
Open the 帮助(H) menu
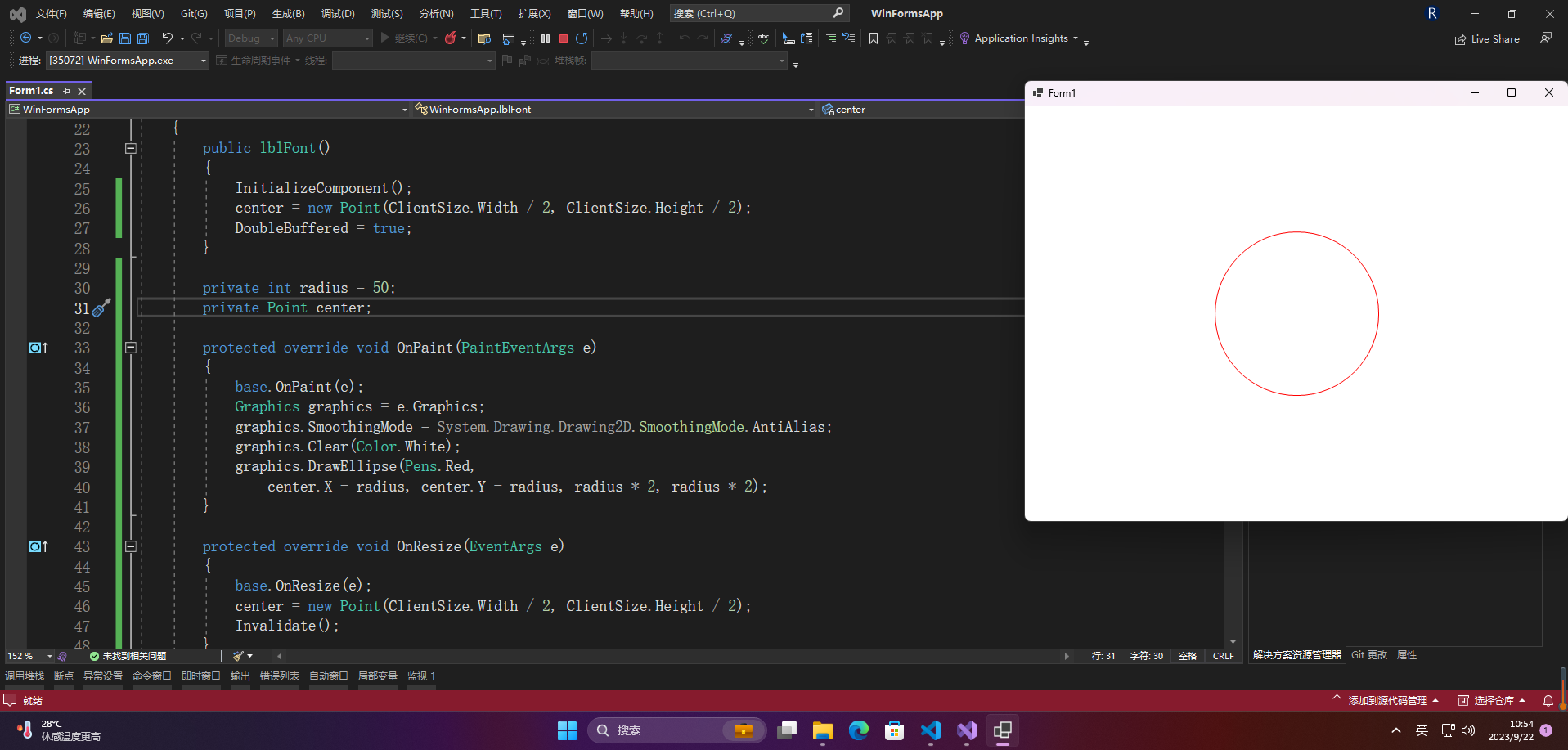point(636,13)
